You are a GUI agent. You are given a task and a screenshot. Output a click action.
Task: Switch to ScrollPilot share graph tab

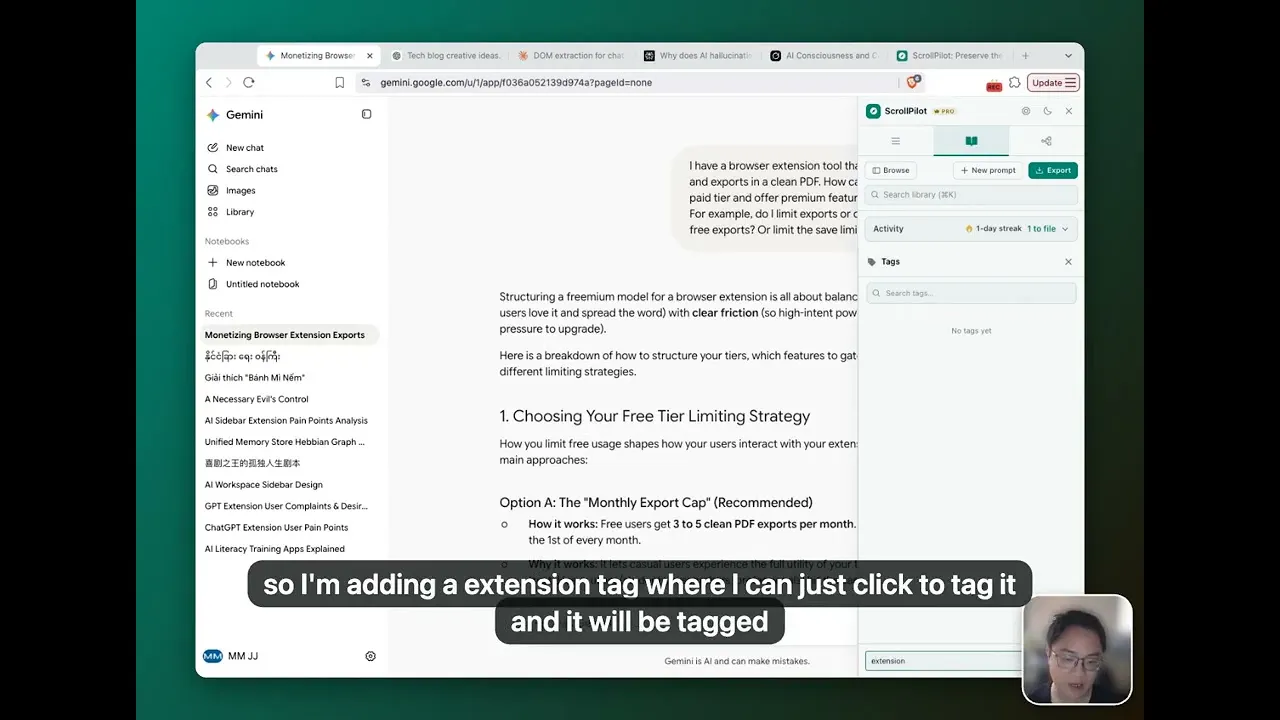(x=1046, y=141)
